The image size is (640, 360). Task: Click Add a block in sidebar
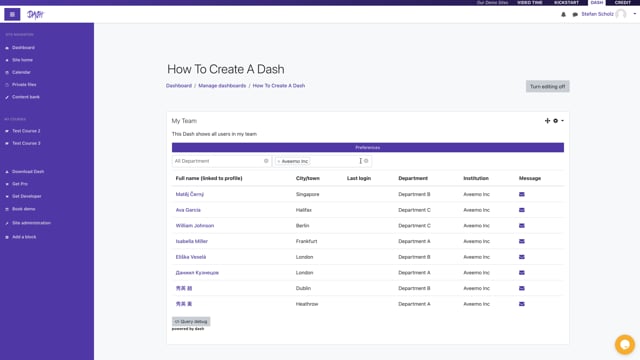click(x=24, y=237)
